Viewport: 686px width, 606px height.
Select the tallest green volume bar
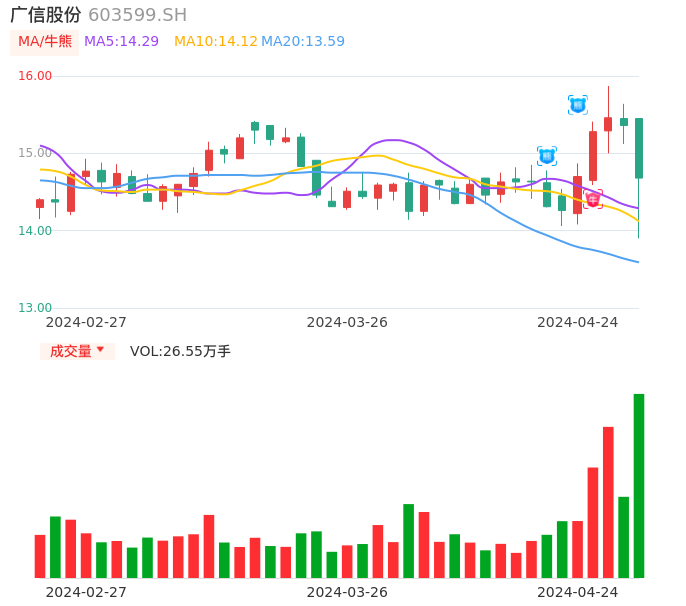pyautogui.click(x=639, y=485)
